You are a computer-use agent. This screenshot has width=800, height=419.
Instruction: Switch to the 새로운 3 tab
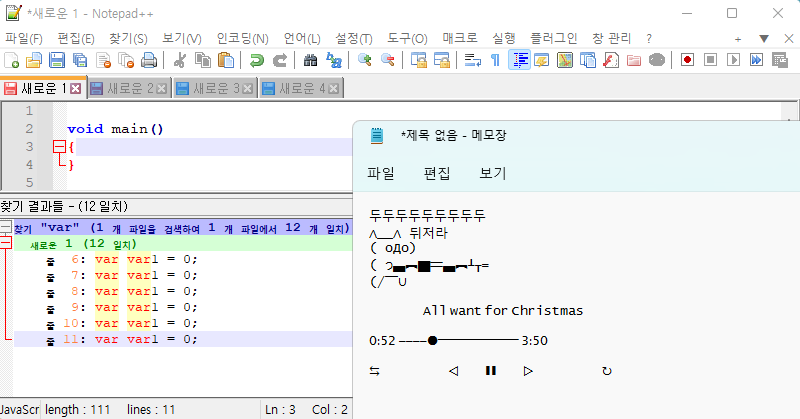[x=215, y=89]
